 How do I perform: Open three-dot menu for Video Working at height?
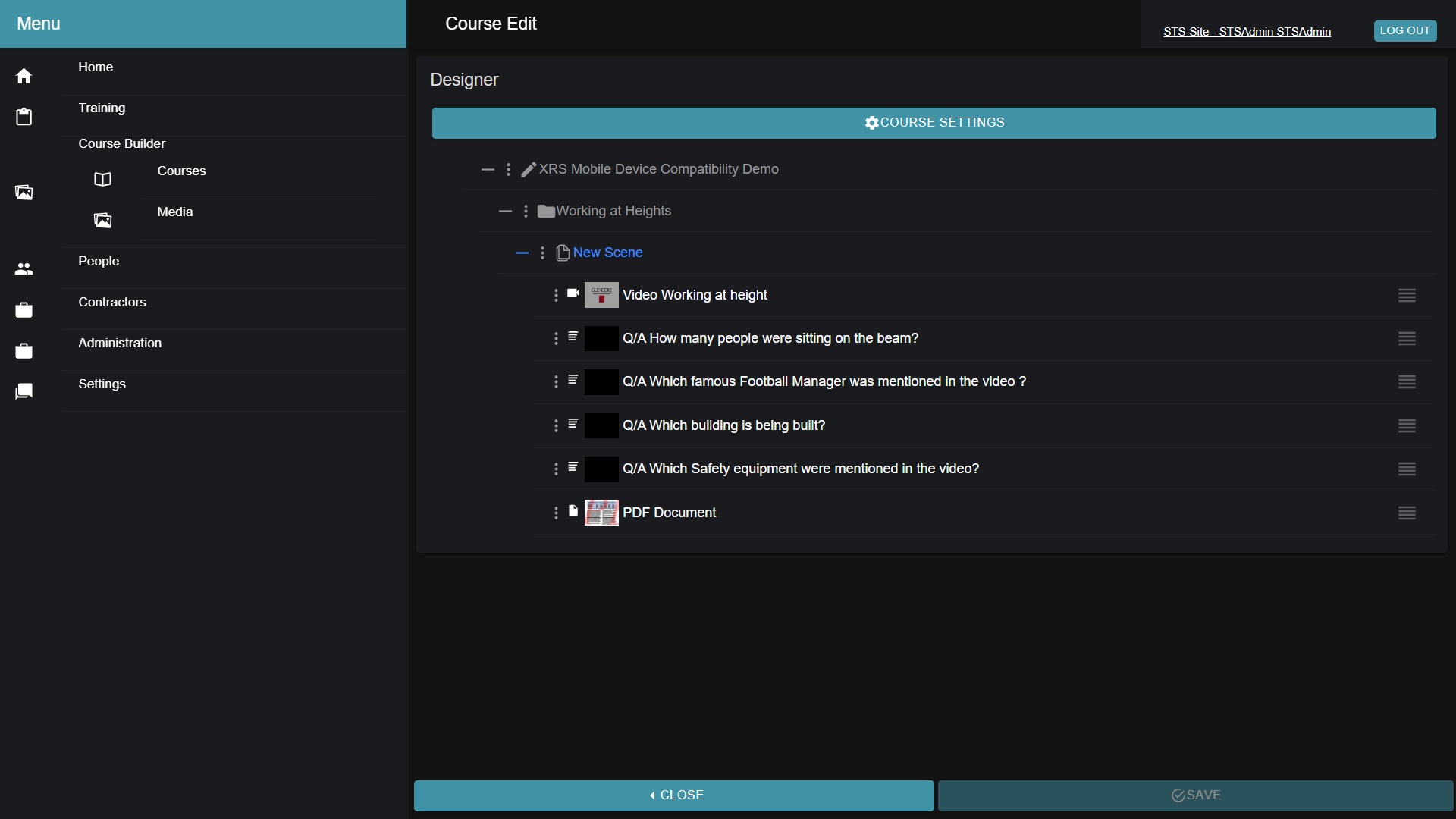(556, 295)
